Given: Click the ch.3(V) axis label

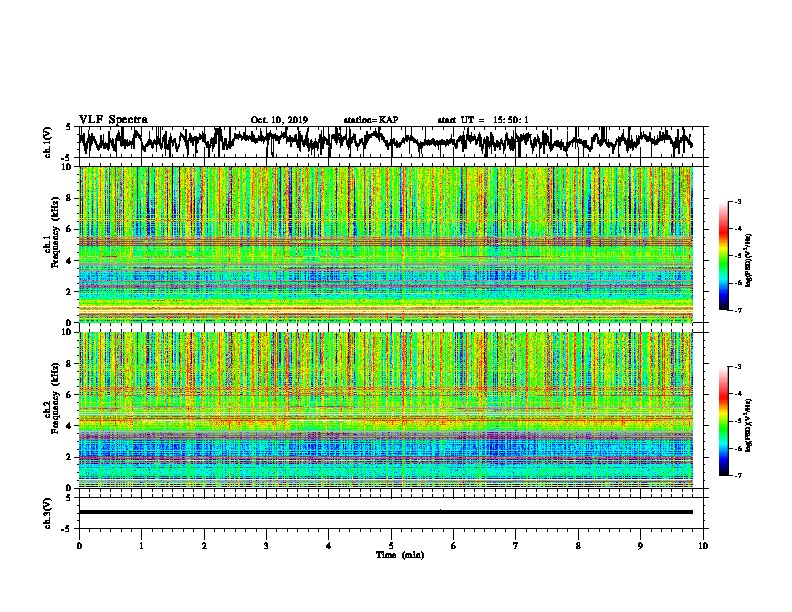Looking at the screenshot, I should point(48,513).
